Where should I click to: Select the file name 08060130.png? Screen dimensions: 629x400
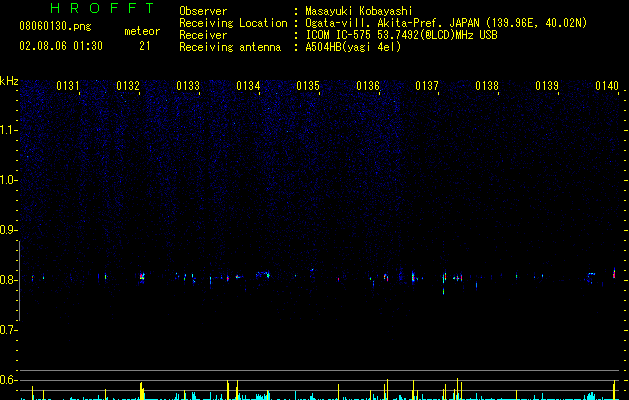[x=55, y=27]
